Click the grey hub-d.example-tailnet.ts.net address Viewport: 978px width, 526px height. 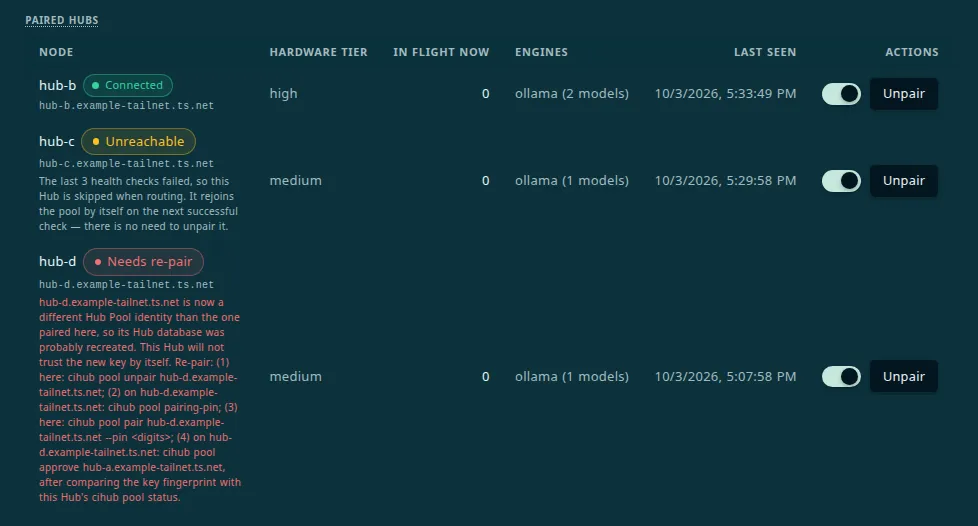(x=127, y=285)
